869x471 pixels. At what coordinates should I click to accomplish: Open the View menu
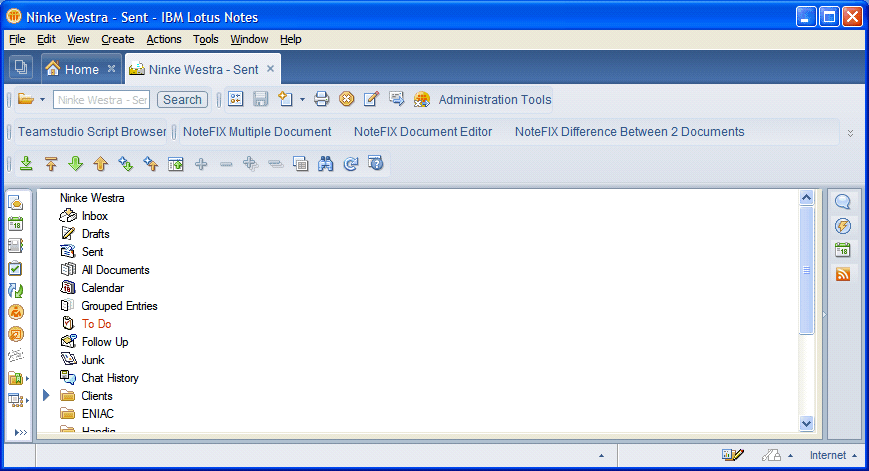pyautogui.click(x=78, y=39)
